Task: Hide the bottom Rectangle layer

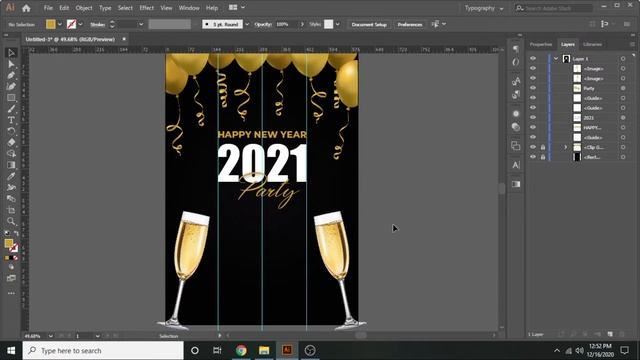Action: coord(533,156)
